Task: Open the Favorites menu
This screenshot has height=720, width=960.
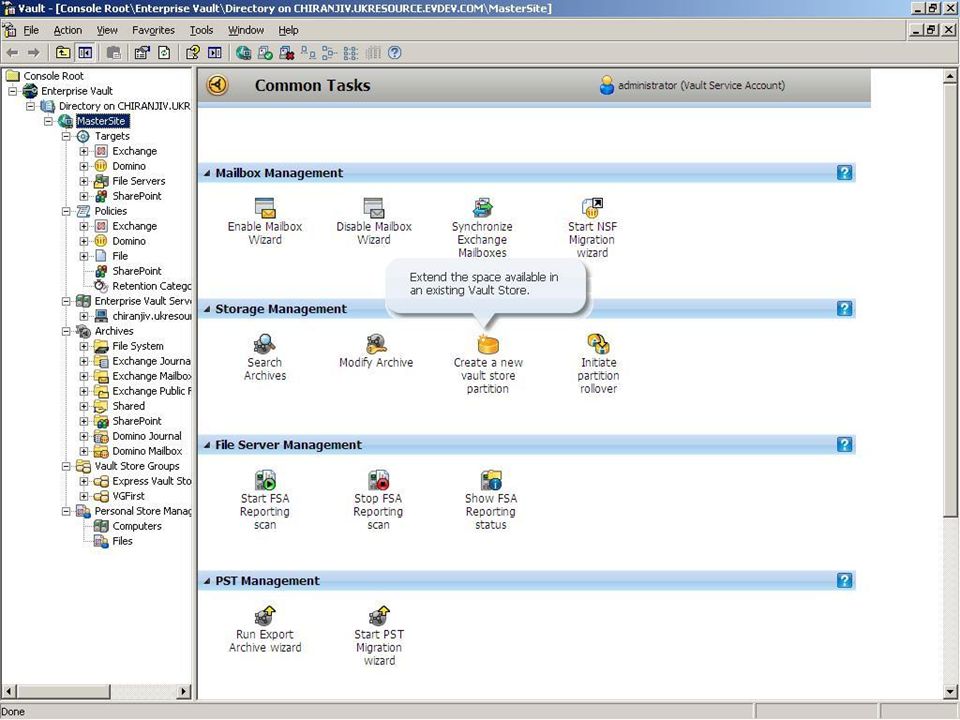Action: [x=153, y=30]
